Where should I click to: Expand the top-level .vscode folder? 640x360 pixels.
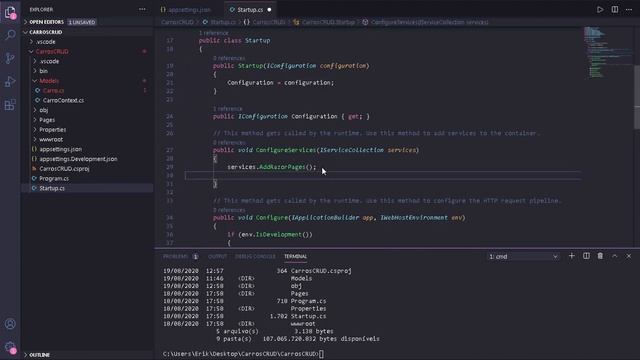[87, 42]
